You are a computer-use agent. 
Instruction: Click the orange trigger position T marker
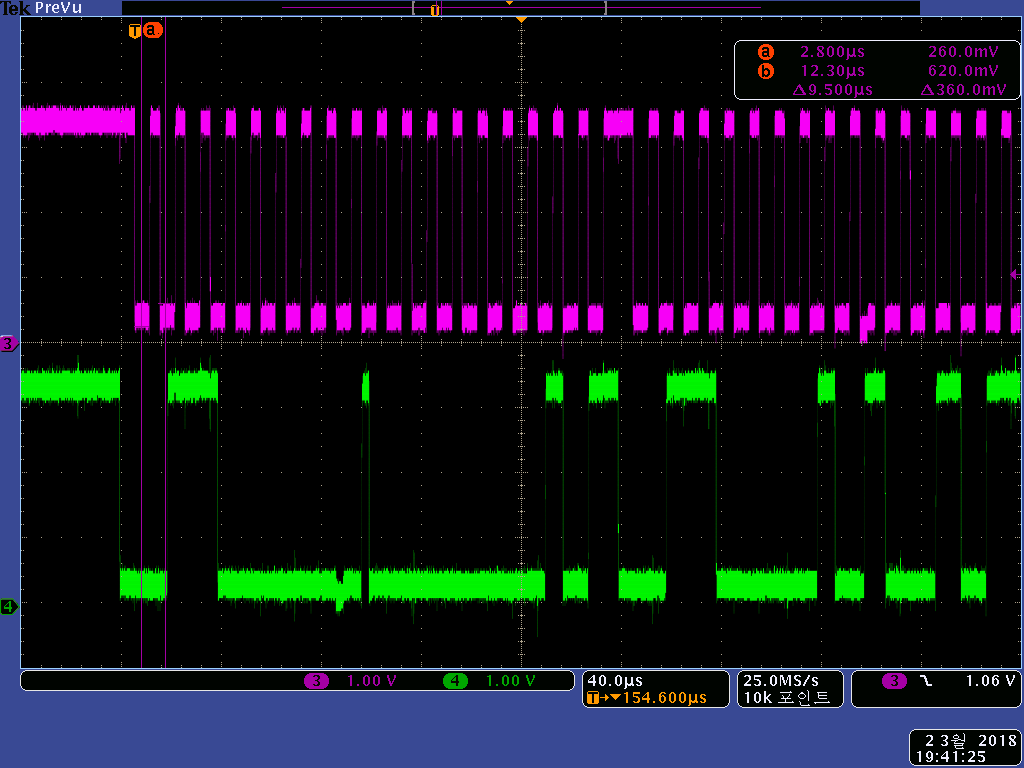(135, 30)
